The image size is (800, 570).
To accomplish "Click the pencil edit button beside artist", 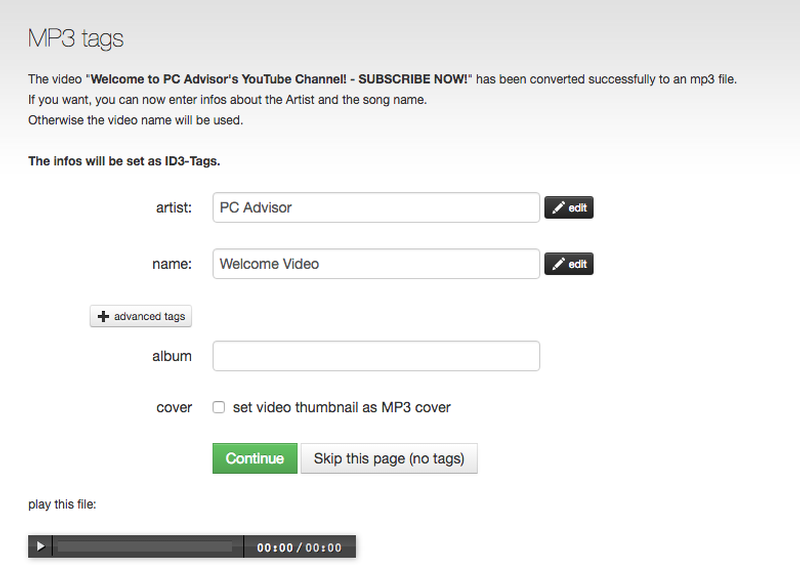I will click(569, 208).
